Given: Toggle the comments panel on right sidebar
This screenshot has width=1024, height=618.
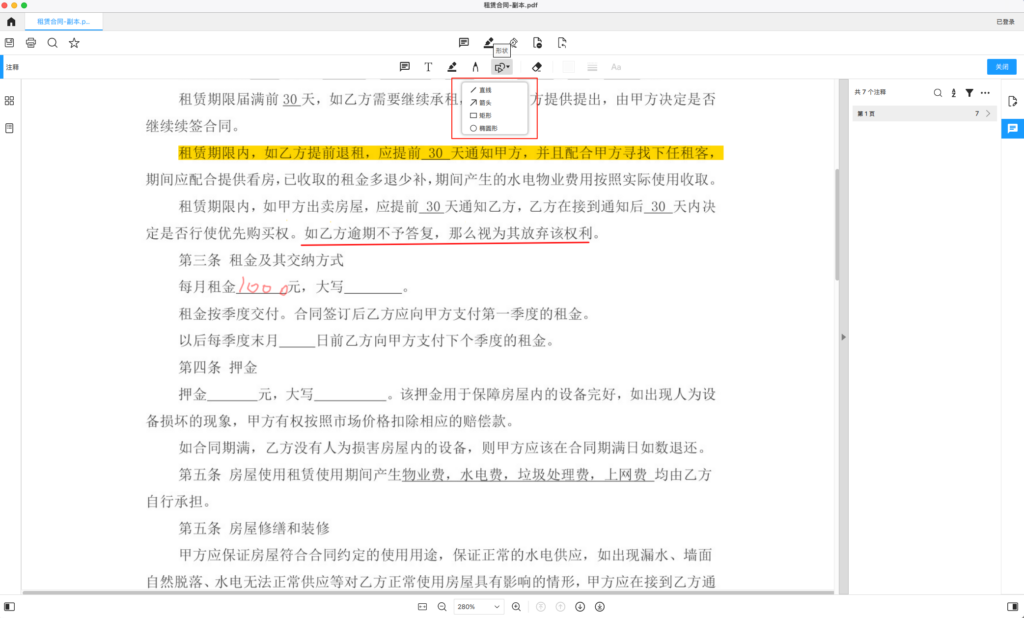Looking at the screenshot, I should pos(1012,128).
